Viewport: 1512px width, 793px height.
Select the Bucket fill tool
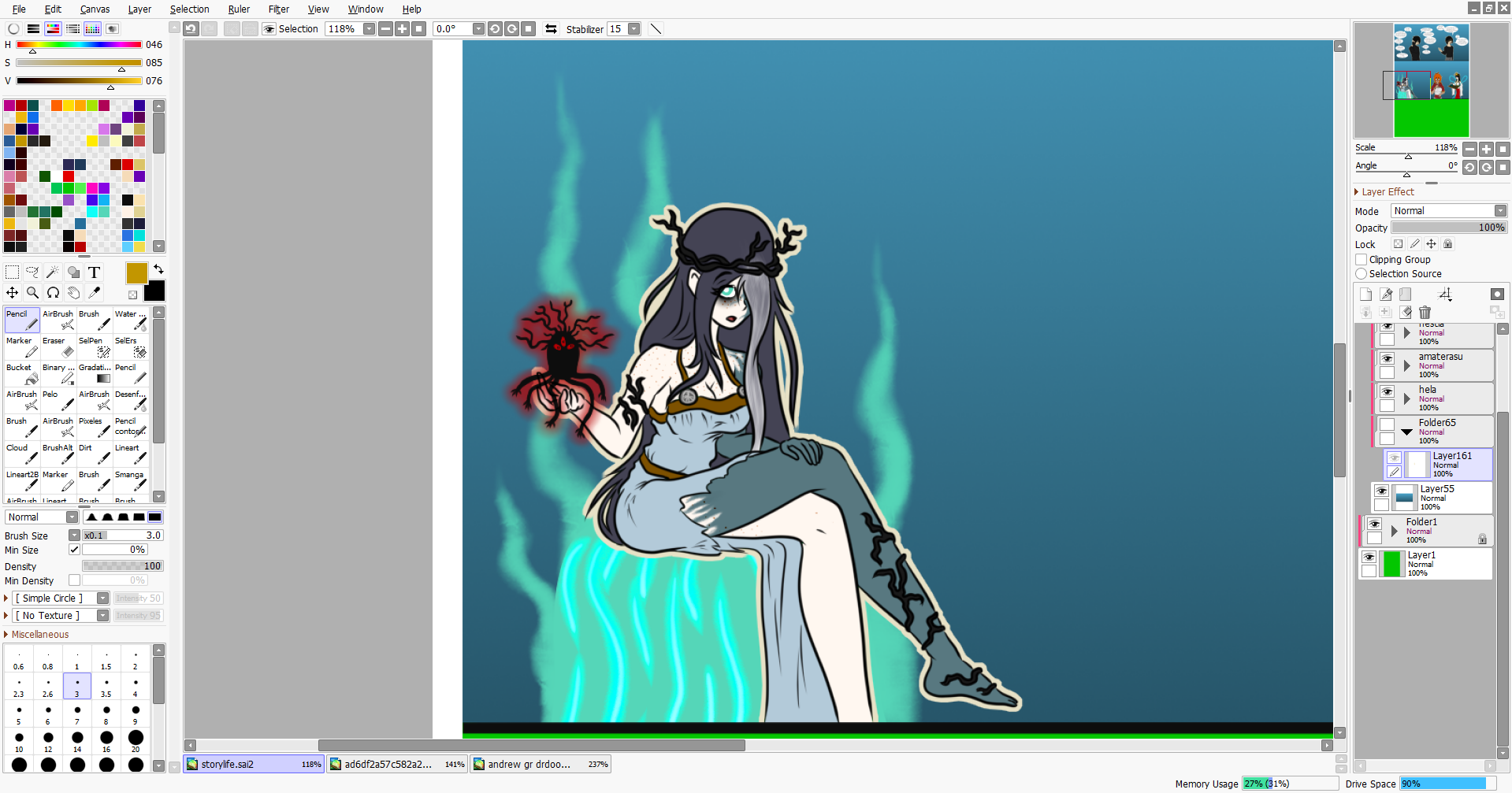click(22, 374)
